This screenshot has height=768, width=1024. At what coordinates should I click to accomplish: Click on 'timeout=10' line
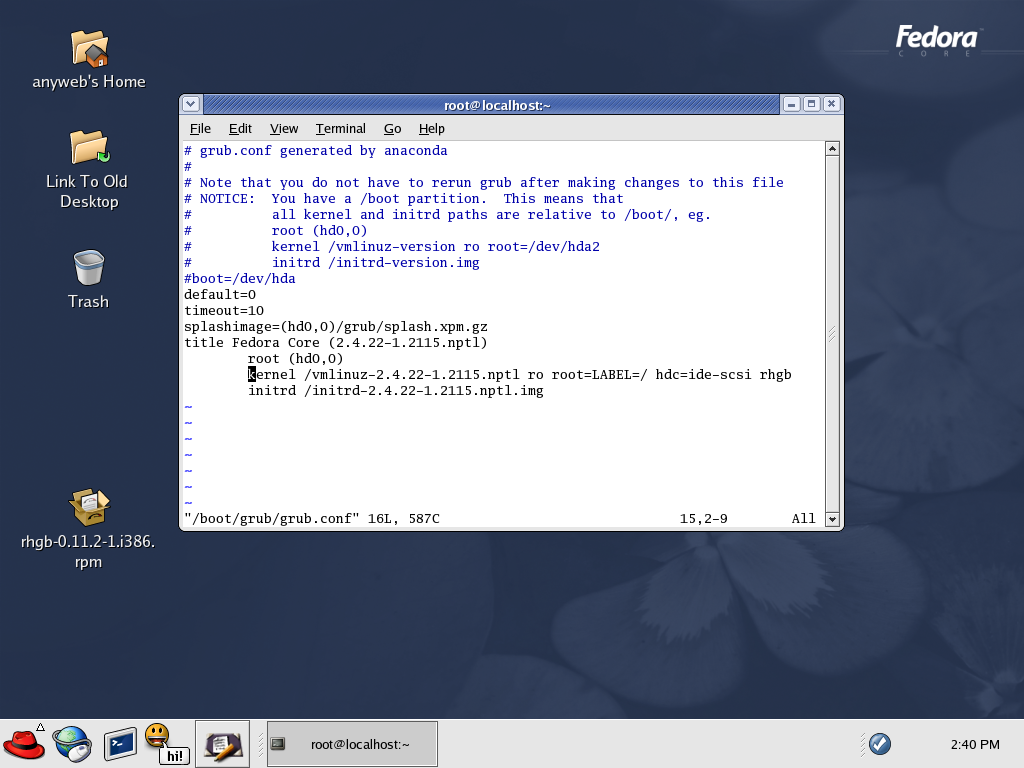point(224,311)
